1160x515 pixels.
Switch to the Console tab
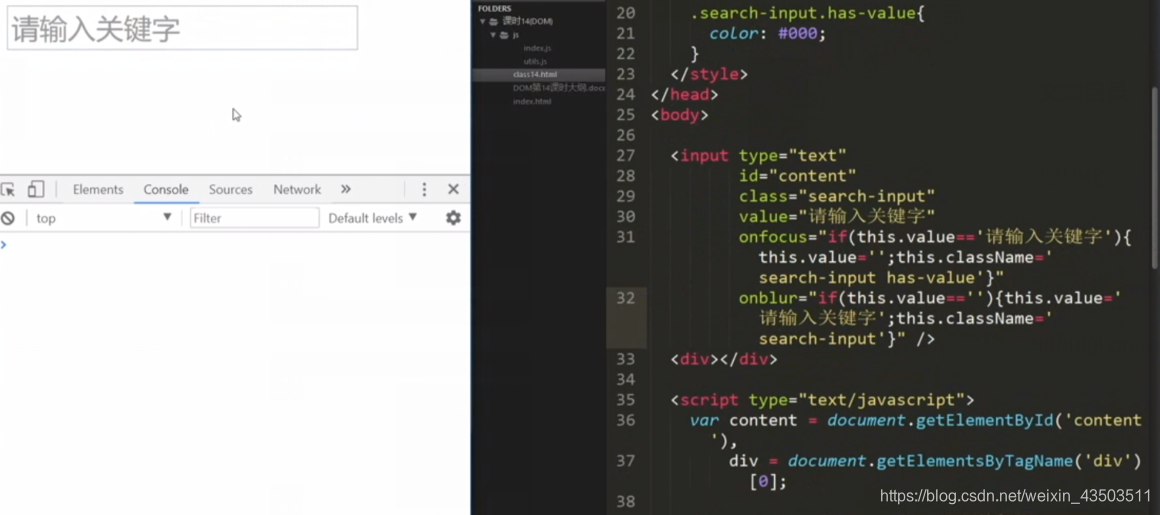tap(166, 189)
